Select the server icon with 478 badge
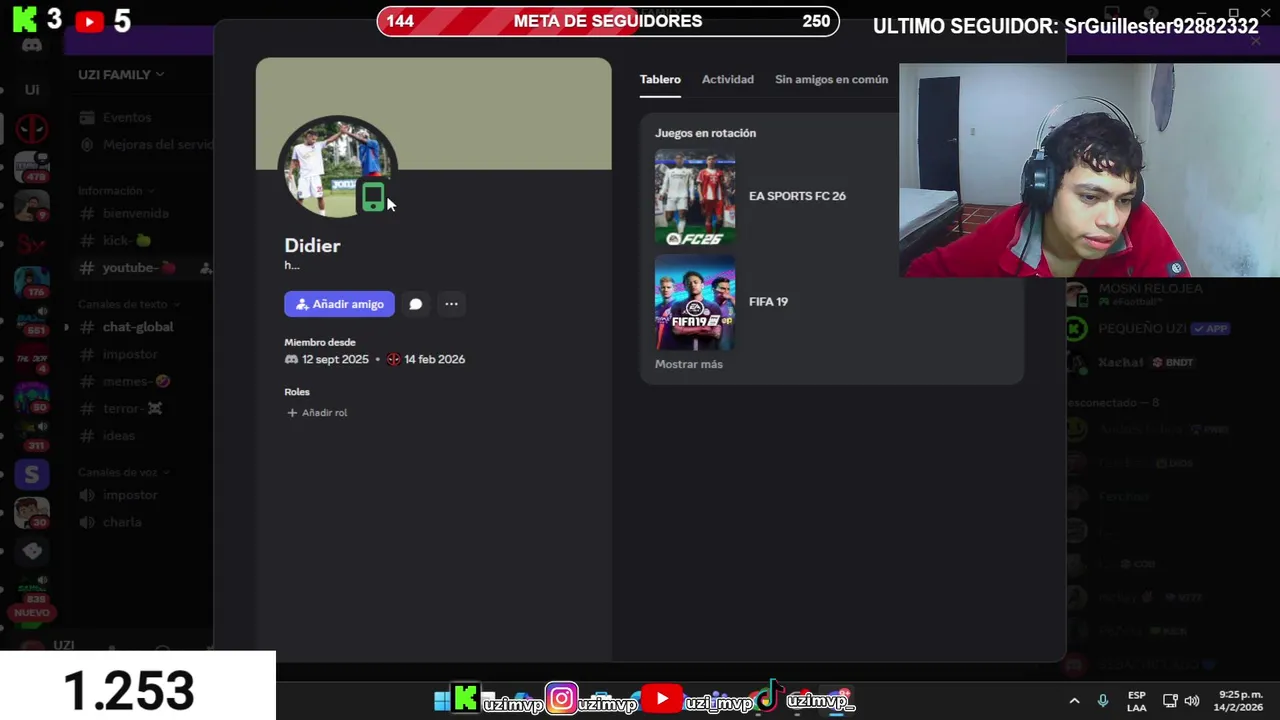 pos(31,166)
